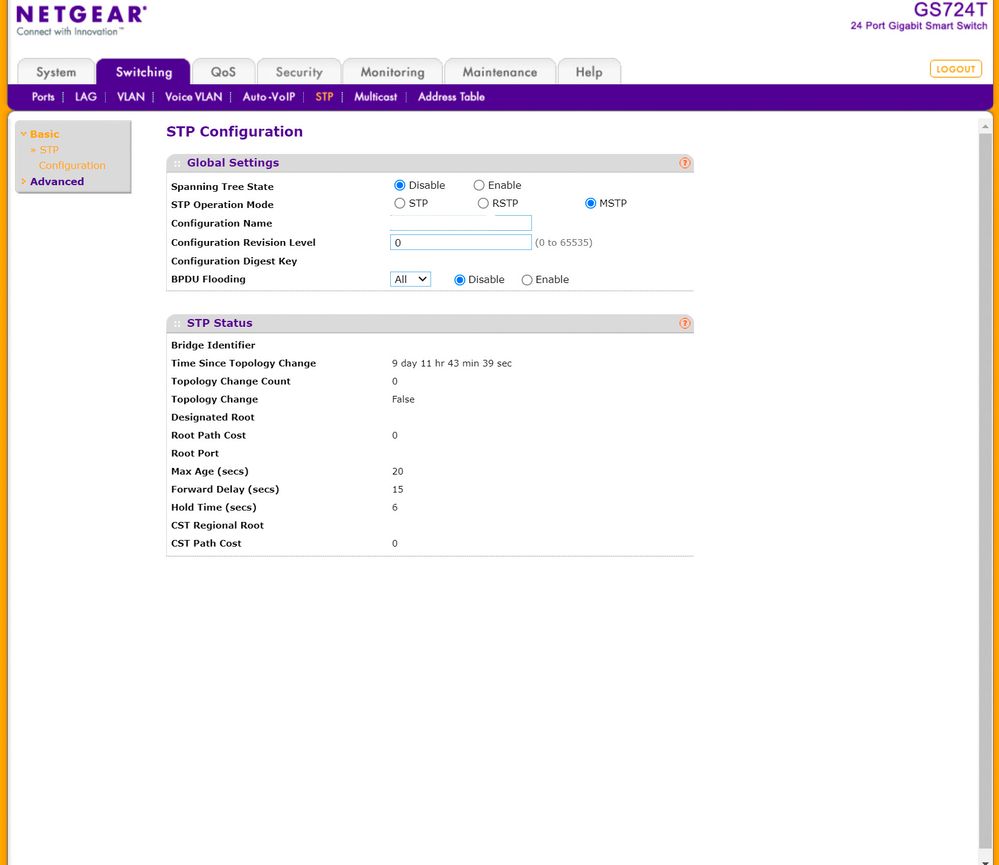
Task: Go to the Ports submenu item
Action: point(43,96)
